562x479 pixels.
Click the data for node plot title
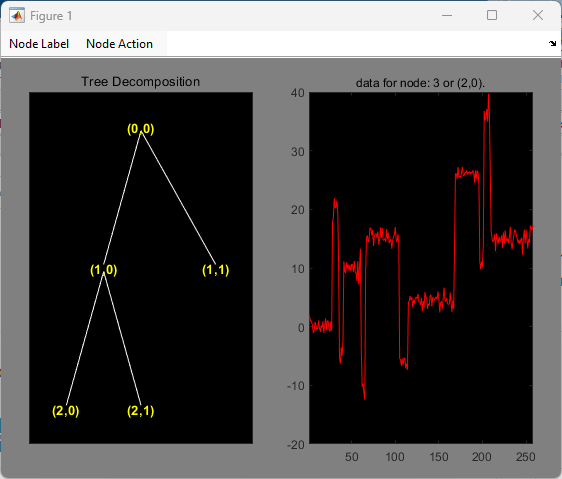pos(420,83)
